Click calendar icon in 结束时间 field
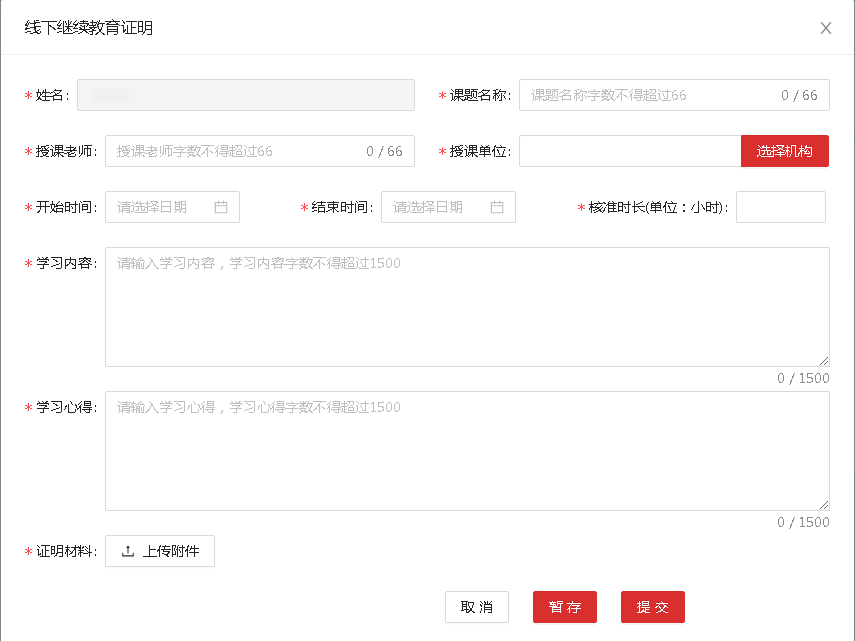Viewport: 855px width, 641px height. 497,207
